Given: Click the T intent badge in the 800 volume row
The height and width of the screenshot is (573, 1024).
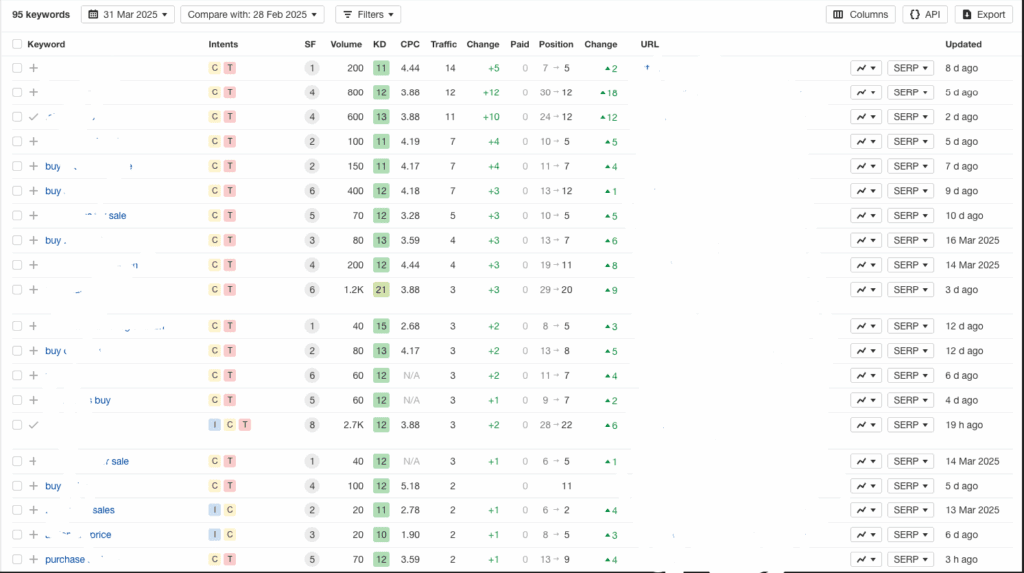Looking at the screenshot, I should (230, 92).
